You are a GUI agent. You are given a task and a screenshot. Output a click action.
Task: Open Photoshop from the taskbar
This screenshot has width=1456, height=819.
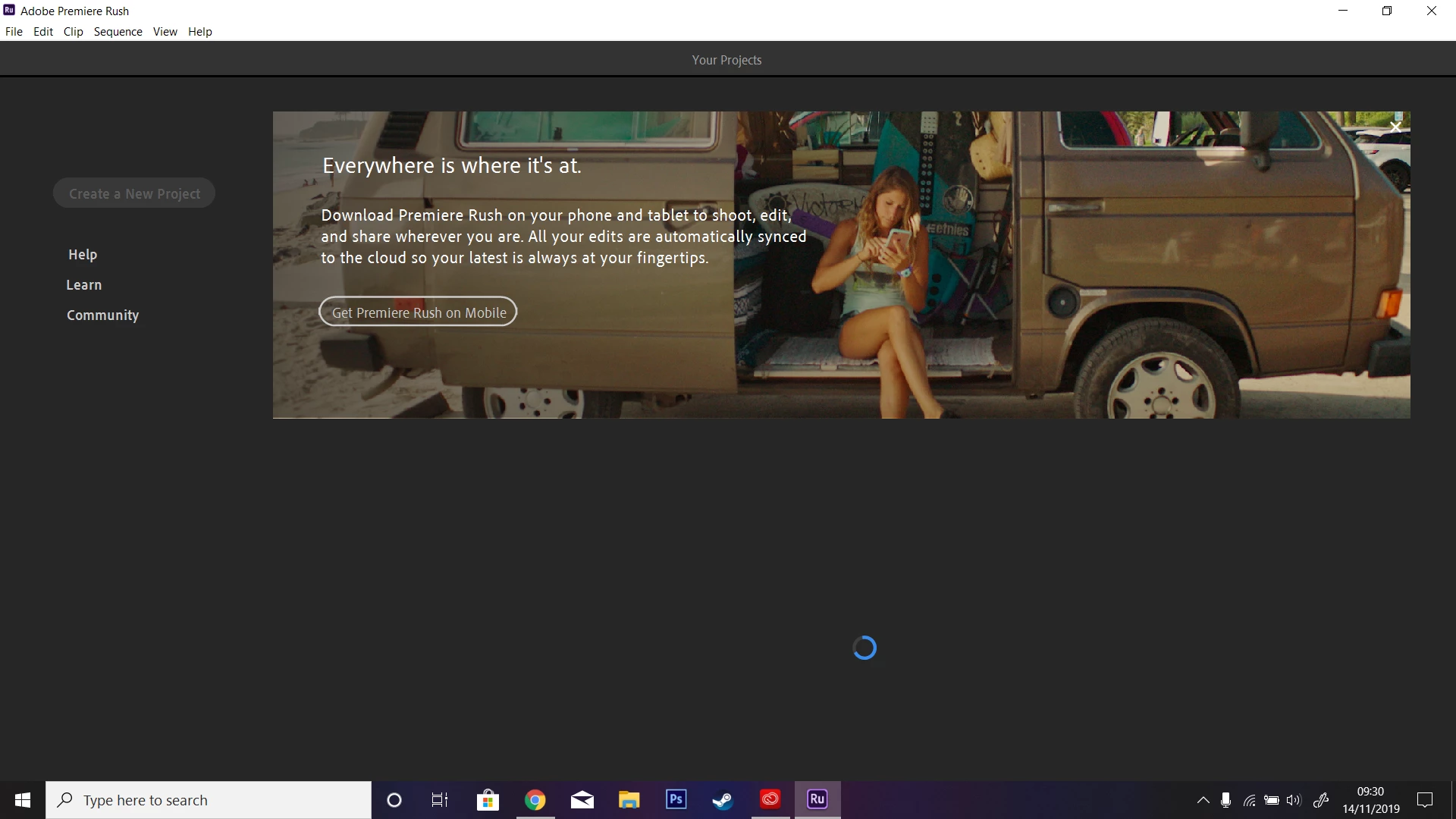[676, 799]
